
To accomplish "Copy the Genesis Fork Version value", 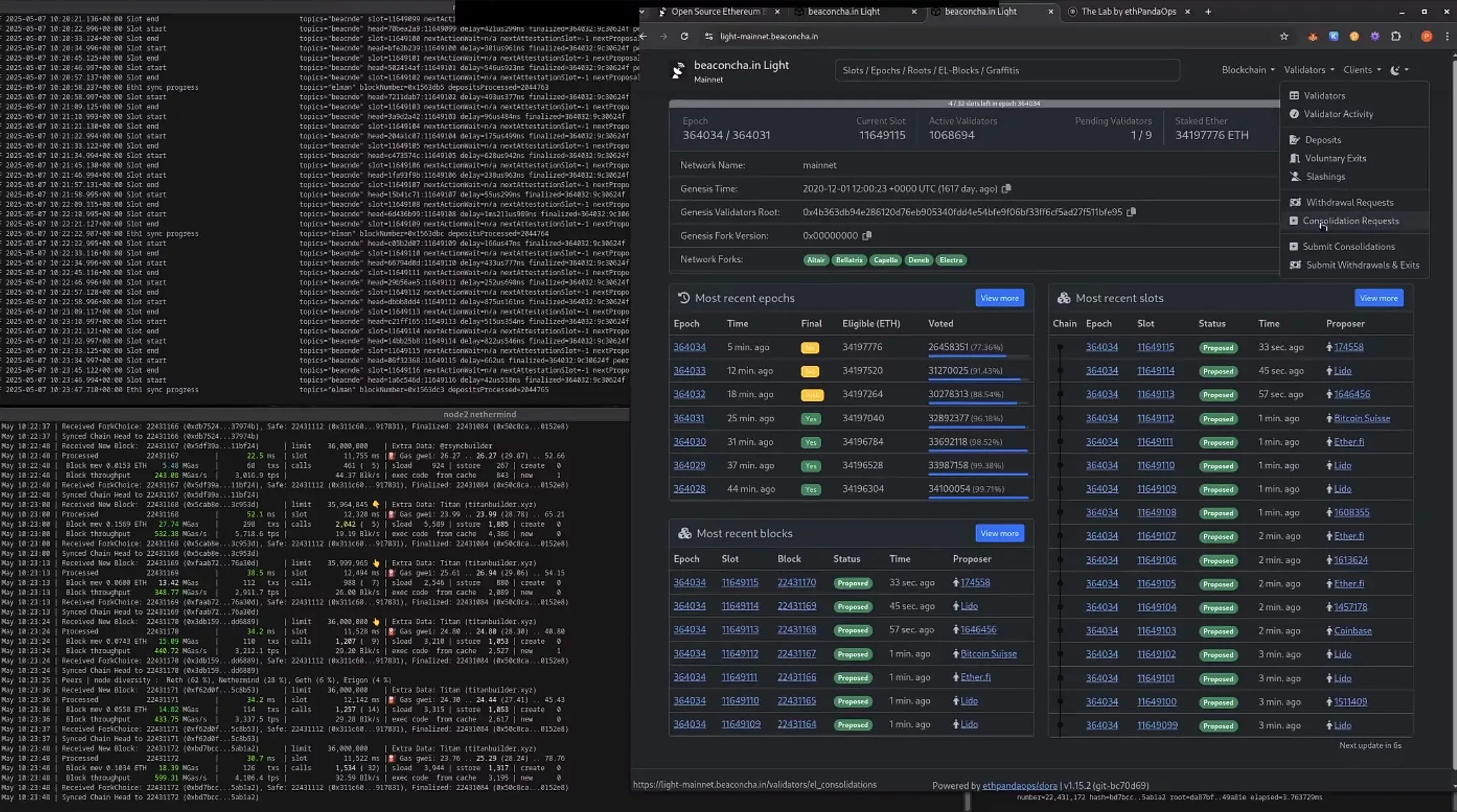I will [x=867, y=236].
